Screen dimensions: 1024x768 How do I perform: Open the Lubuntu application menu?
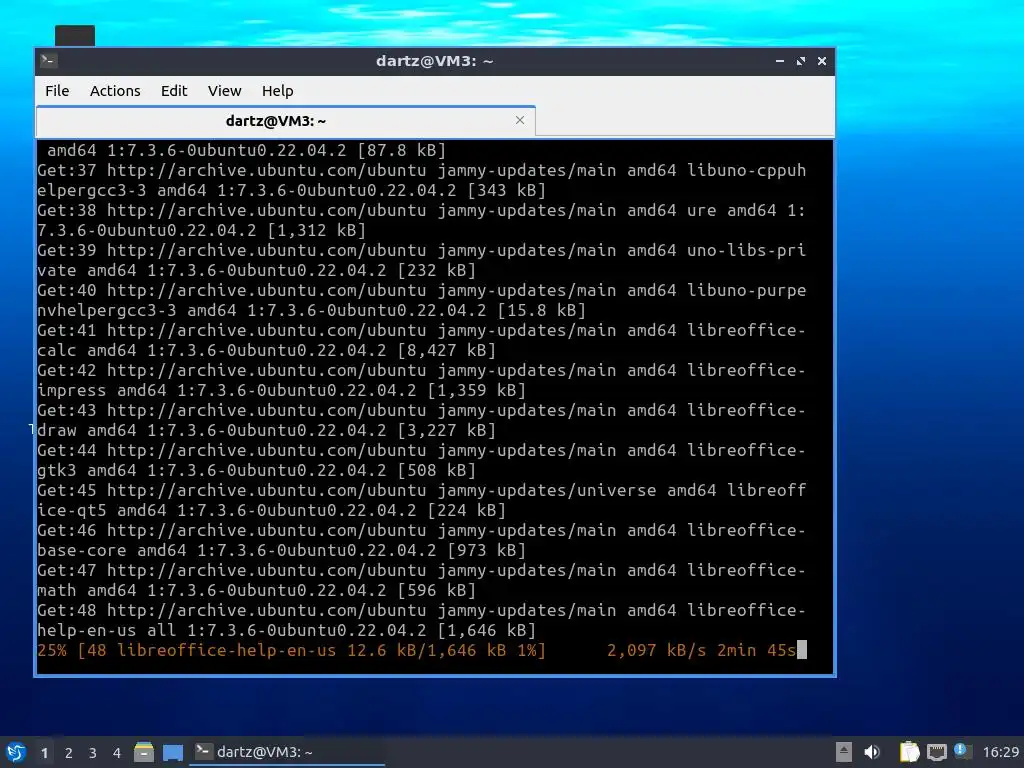click(x=16, y=752)
